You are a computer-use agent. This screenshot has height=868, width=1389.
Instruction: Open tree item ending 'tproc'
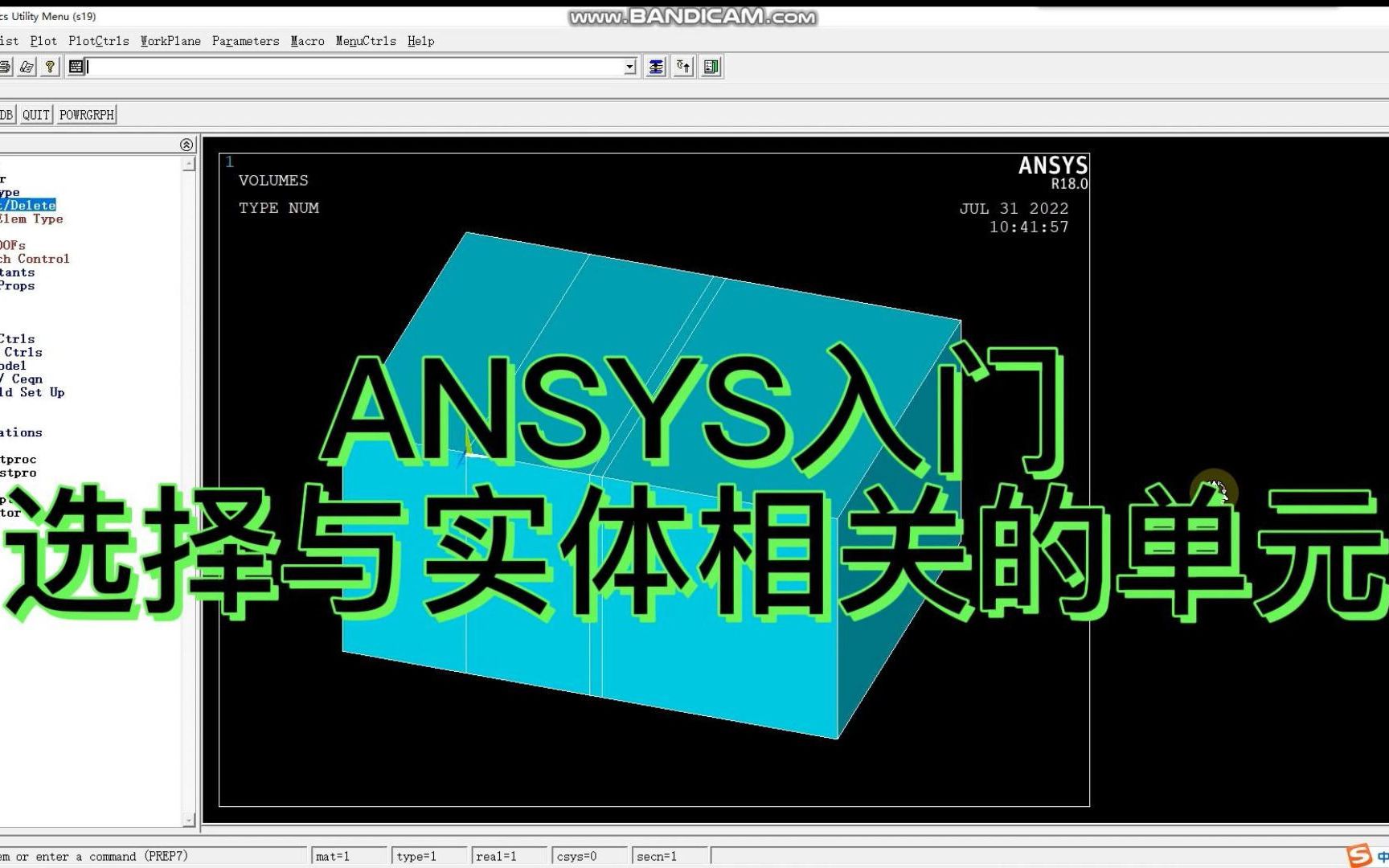point(18,460)
